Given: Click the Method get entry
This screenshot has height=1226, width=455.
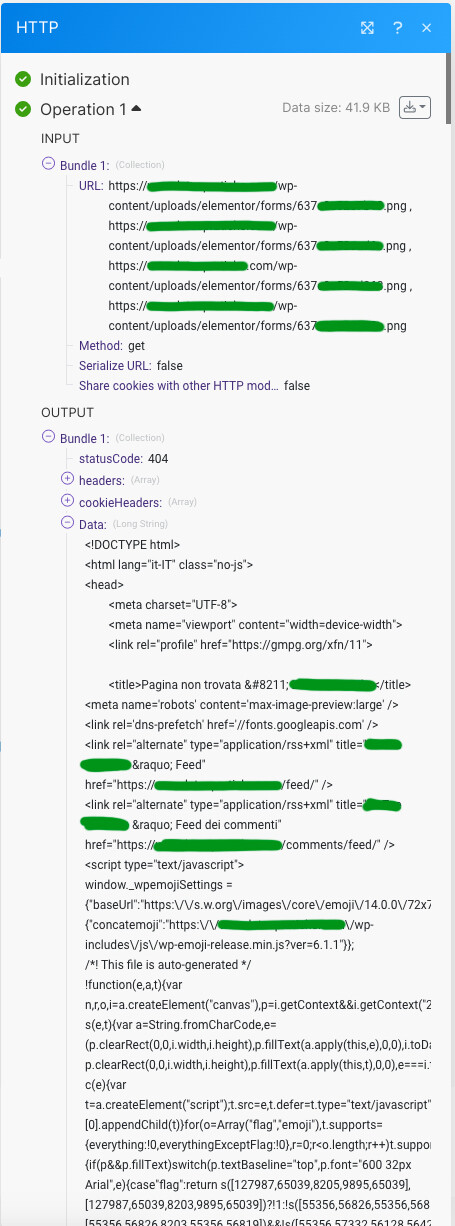Looking at the screenshot, I should 112,345.
